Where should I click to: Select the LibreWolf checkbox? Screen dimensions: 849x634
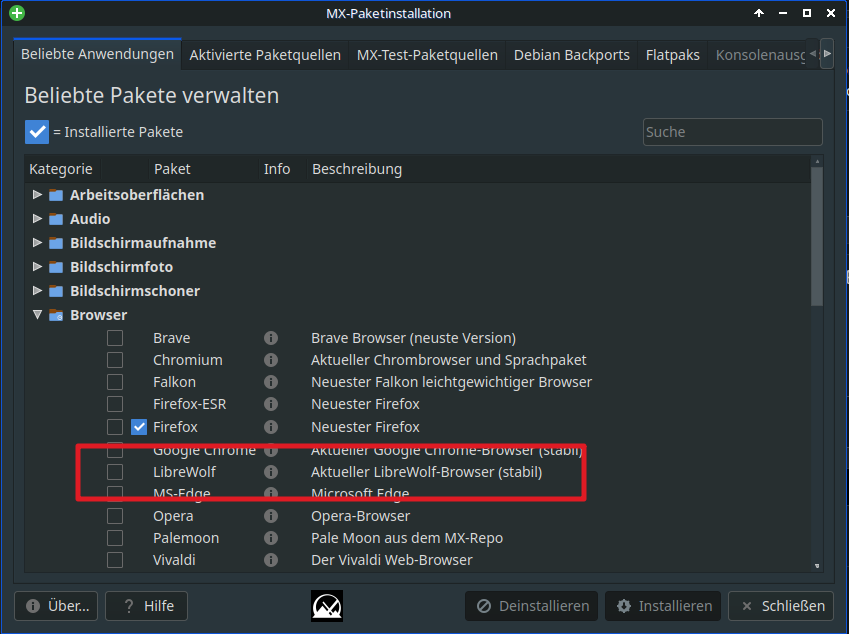(x=115, y=472)
